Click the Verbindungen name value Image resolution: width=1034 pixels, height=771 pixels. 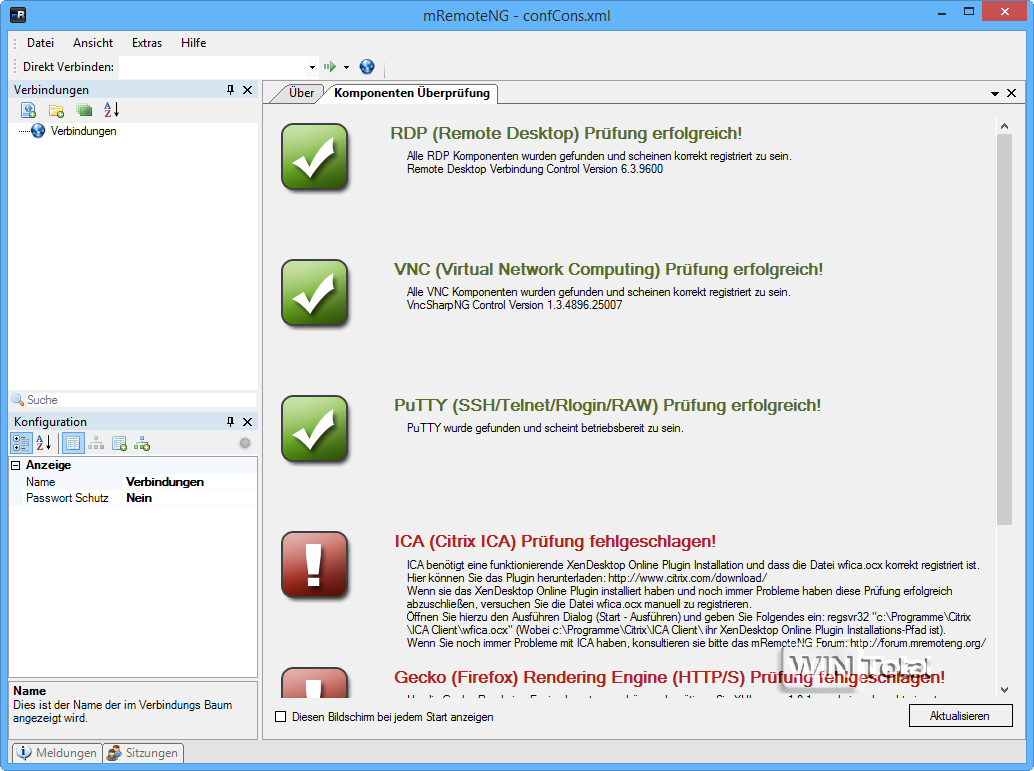[165, 482]
